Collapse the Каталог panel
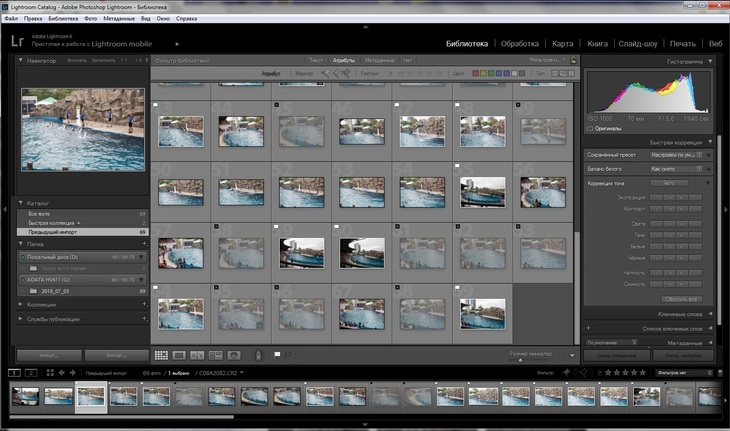This screenshot has height=431, width=730. [x=20, y=203]
